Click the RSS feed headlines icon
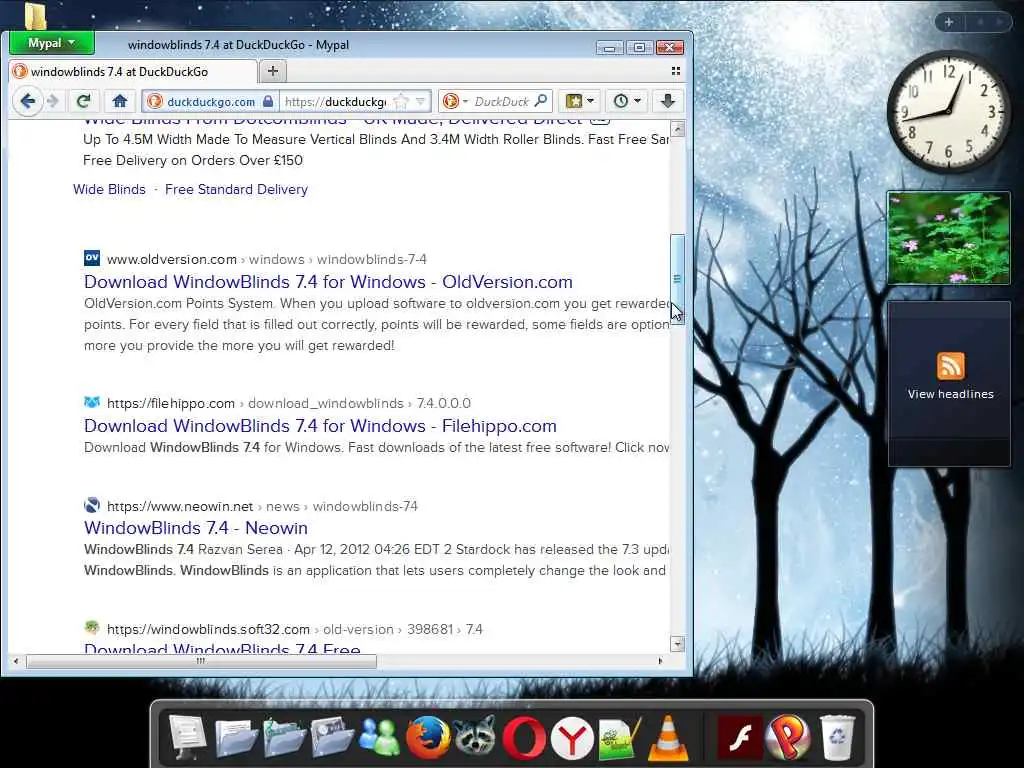The width and height of the screenshot is (1024, 768). [x=950, y=366]
